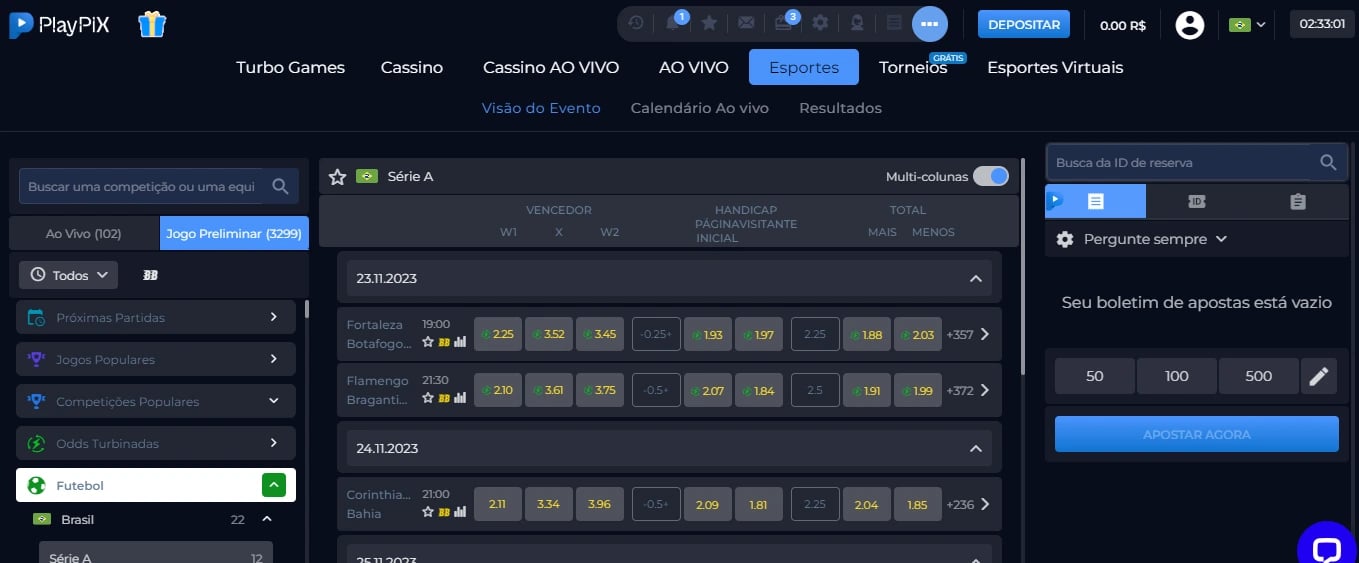
Task: Open Calendário Ao vivo tab
Action: [x=700, y=108]
